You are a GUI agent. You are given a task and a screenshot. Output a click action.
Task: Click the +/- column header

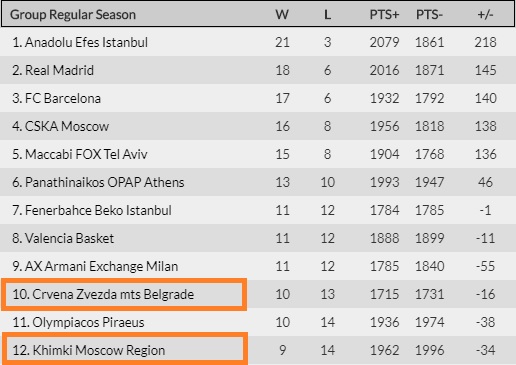pos(485,15)
